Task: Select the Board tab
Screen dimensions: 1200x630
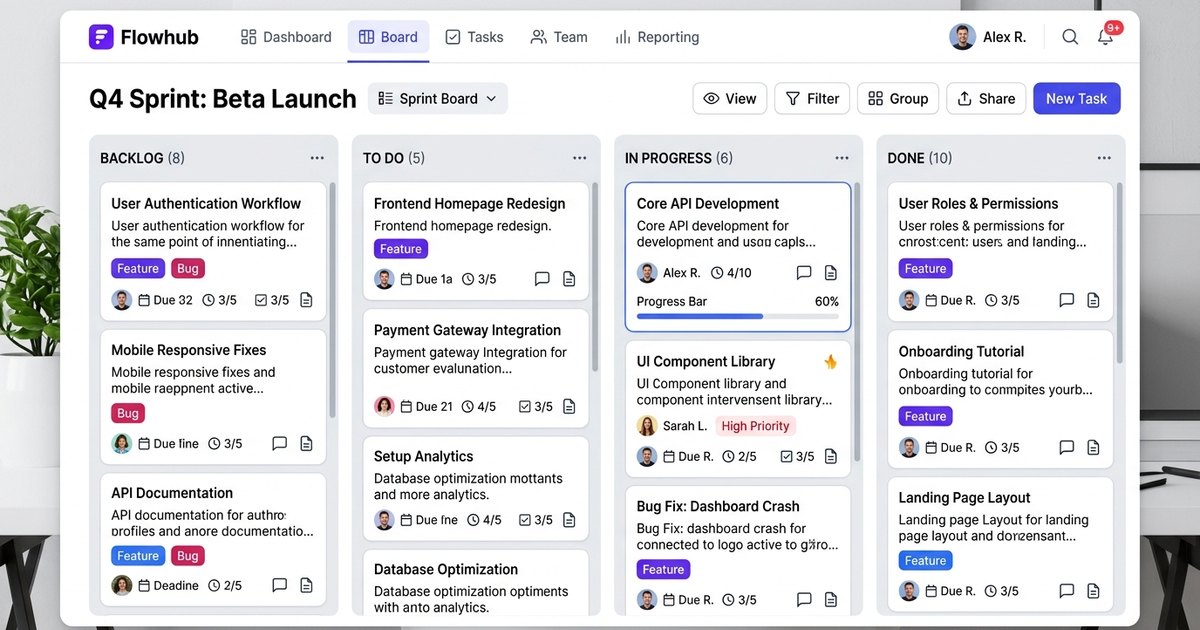Action: [388, 37]
